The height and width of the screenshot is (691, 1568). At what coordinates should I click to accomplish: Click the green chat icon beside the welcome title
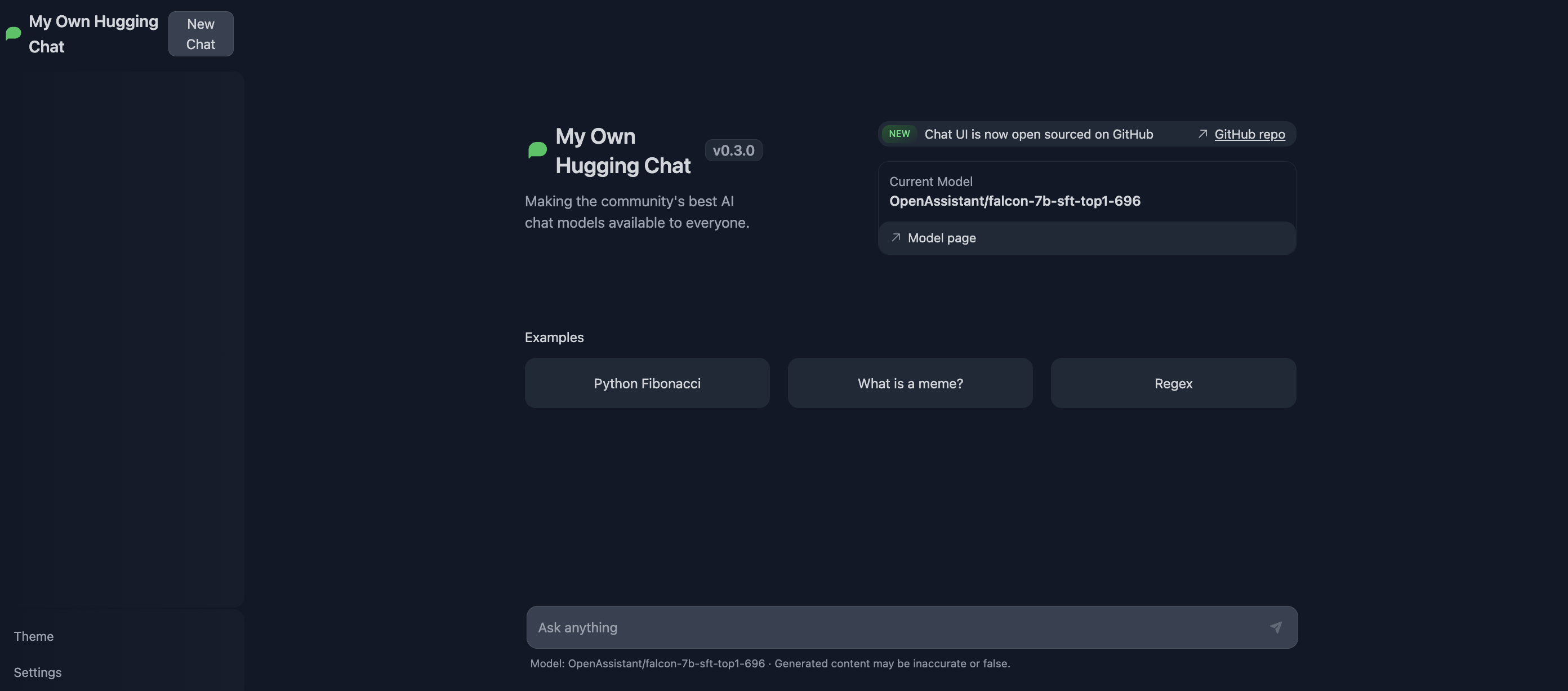(x=537, y=150)
